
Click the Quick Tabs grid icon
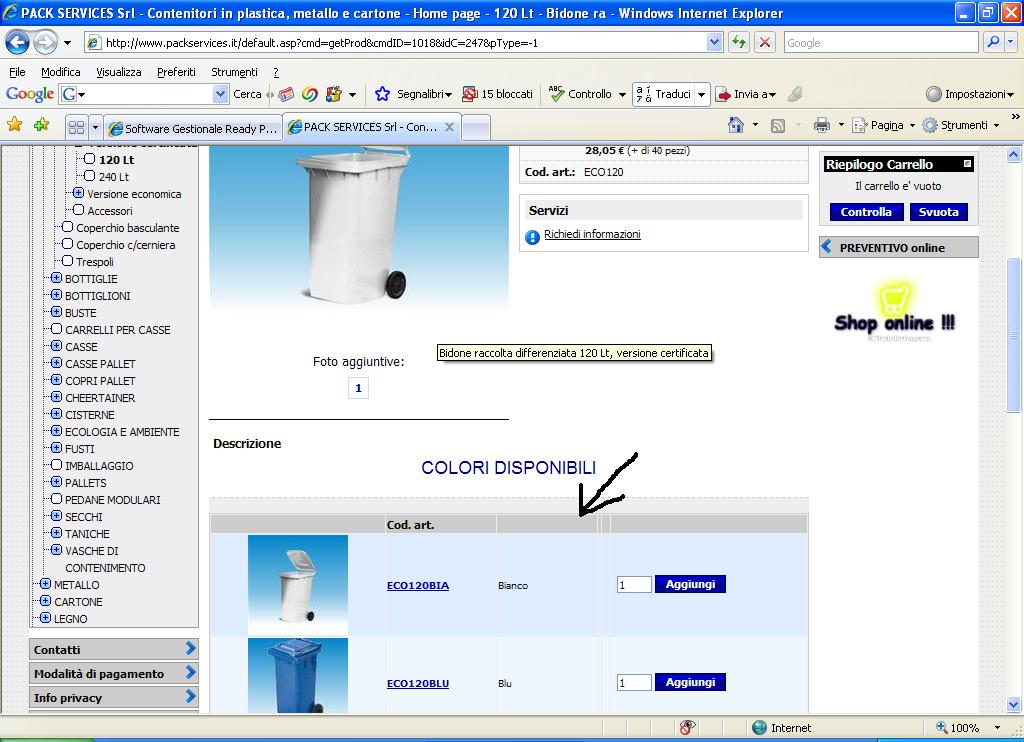pyautogui.click(x=76, y=127)
